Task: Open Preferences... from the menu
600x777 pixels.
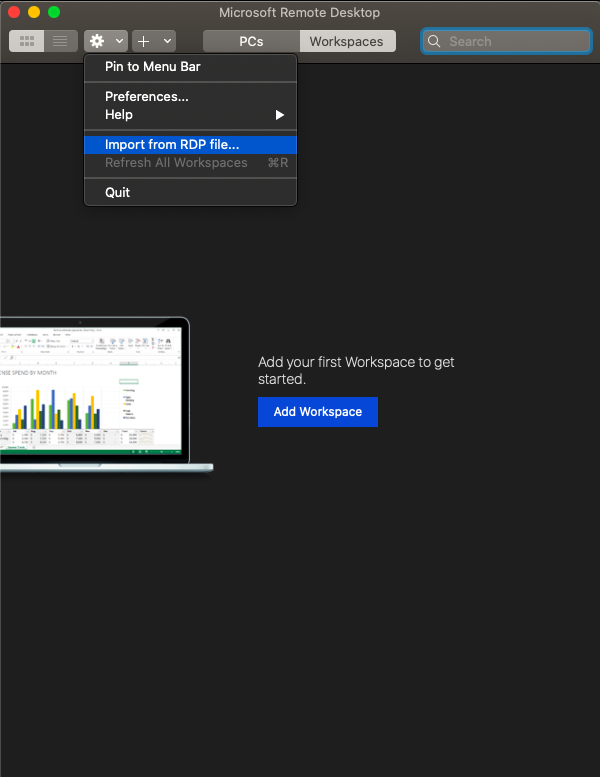Action: tap(191, 96)
